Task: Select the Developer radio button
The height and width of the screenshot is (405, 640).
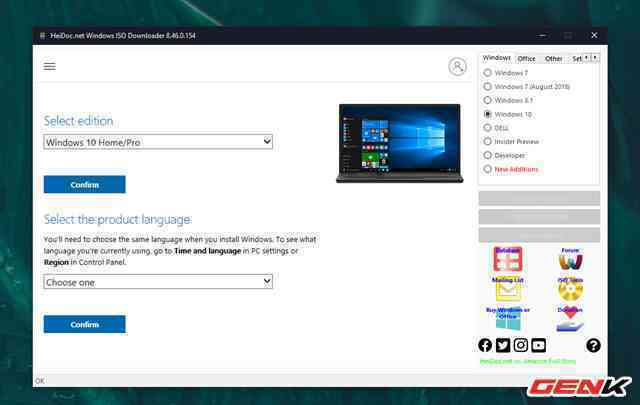Action: [487, 155]
